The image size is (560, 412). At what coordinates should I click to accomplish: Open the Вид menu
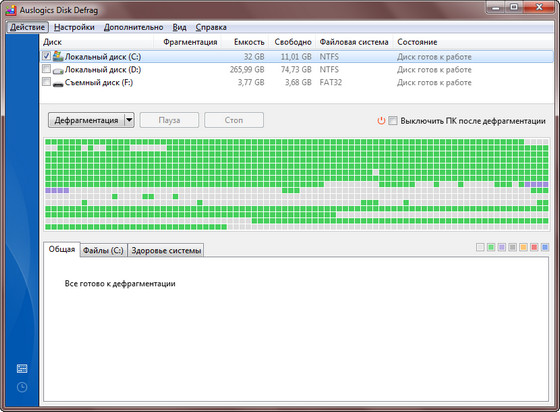tap(179, 27)
